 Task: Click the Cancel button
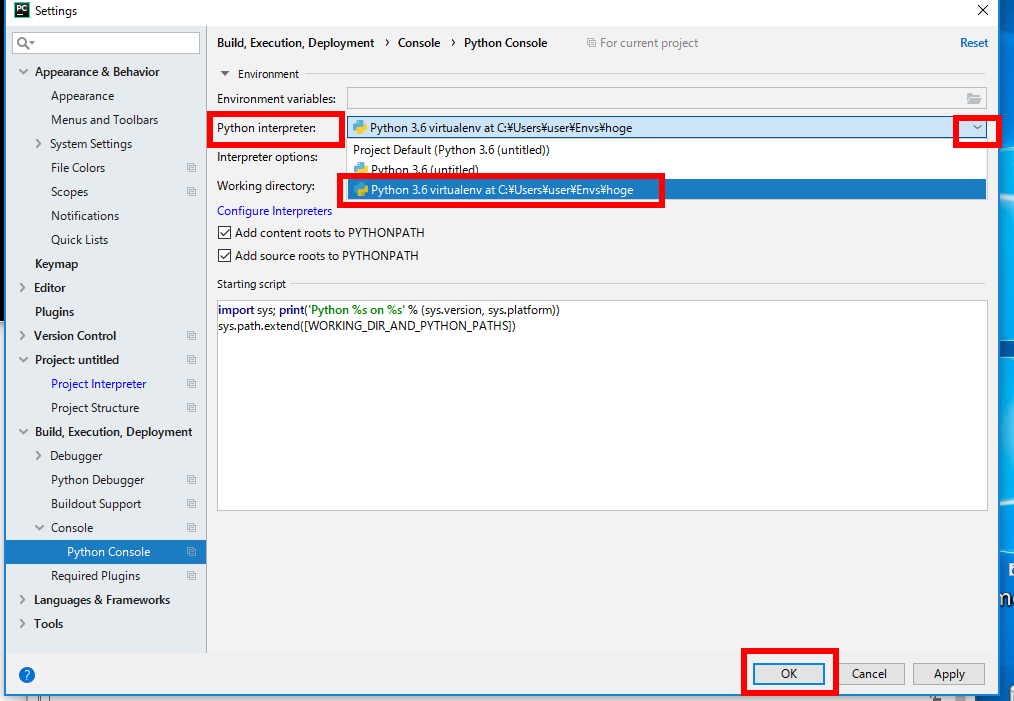pos(869,673)
